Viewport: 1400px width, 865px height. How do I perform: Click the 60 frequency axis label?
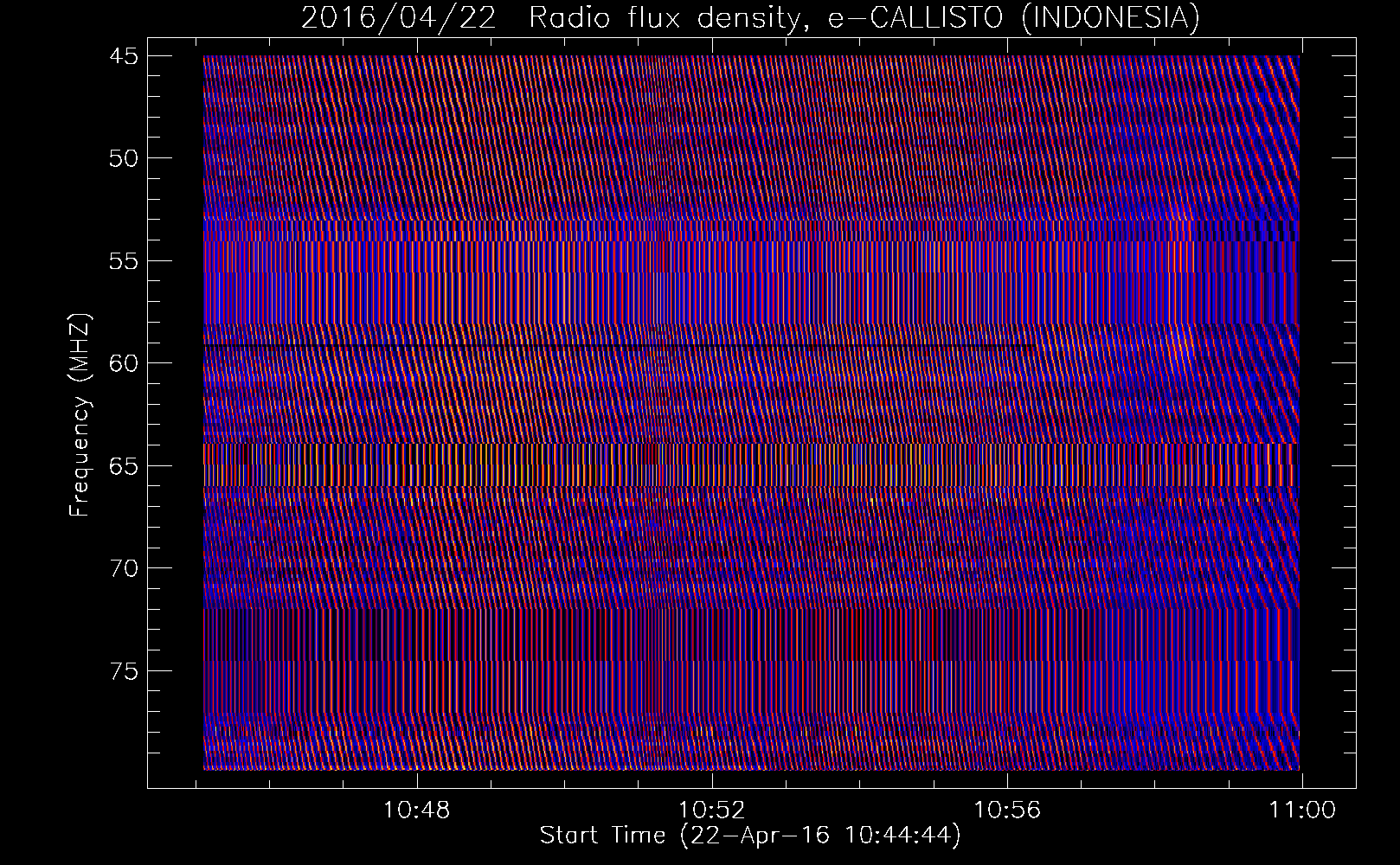coord(123,363)
